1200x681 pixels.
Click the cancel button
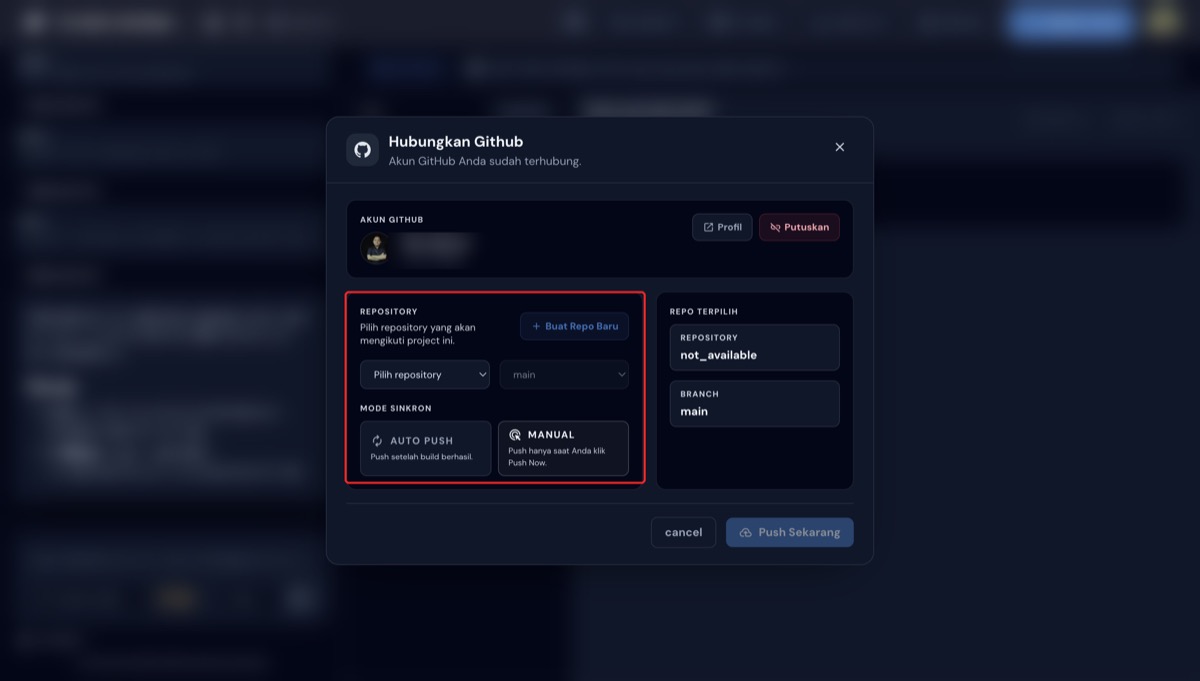click(x=683, y=532)
